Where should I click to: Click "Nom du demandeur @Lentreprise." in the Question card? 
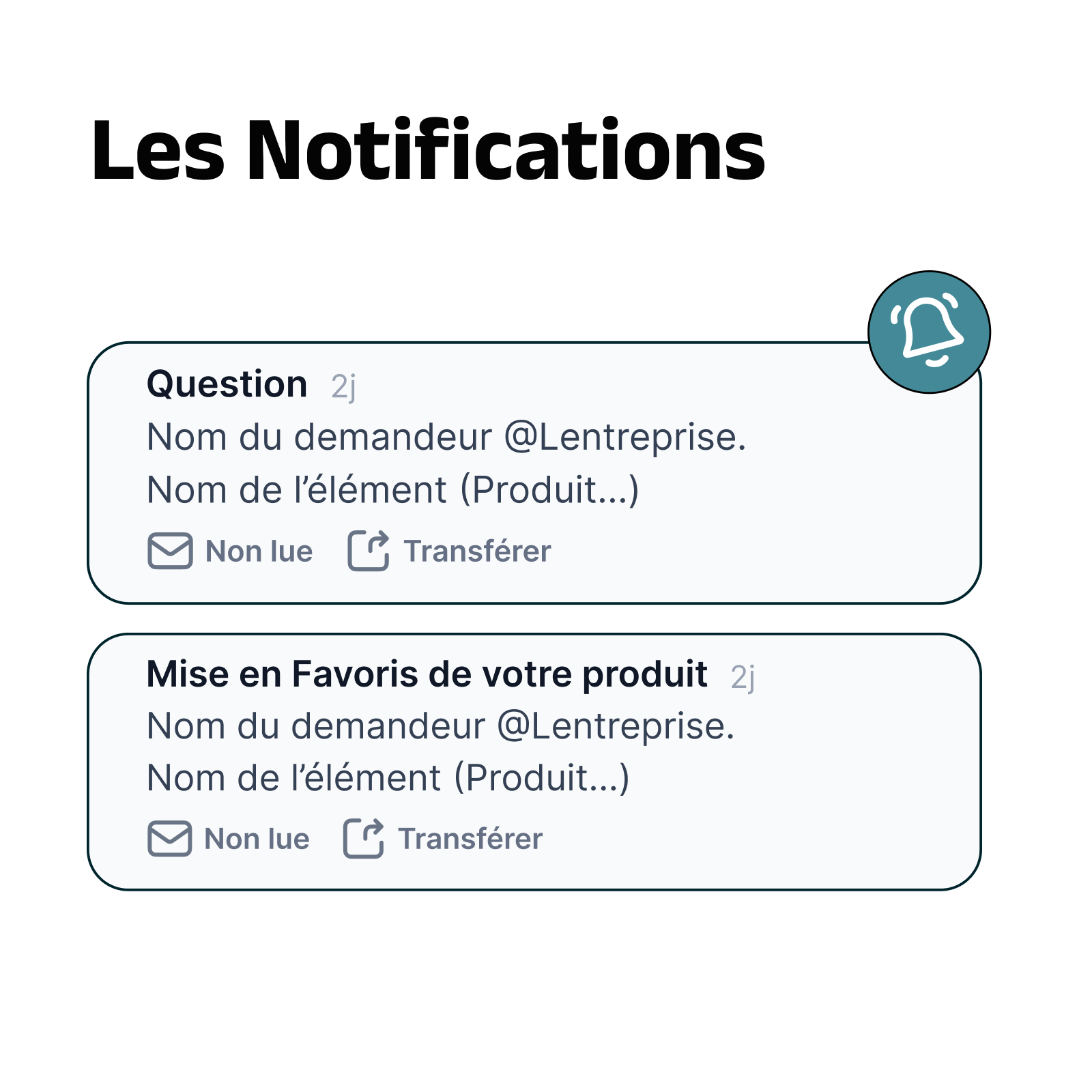(x=446, y=437)
